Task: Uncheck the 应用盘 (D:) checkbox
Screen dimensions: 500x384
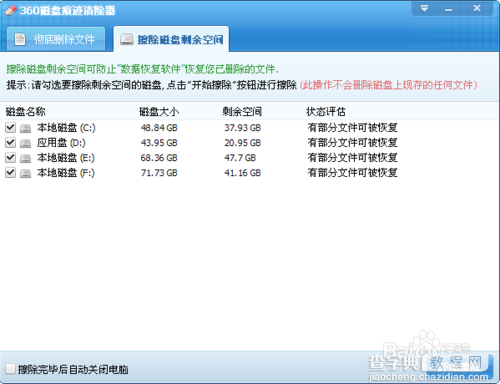Action: 10,143
